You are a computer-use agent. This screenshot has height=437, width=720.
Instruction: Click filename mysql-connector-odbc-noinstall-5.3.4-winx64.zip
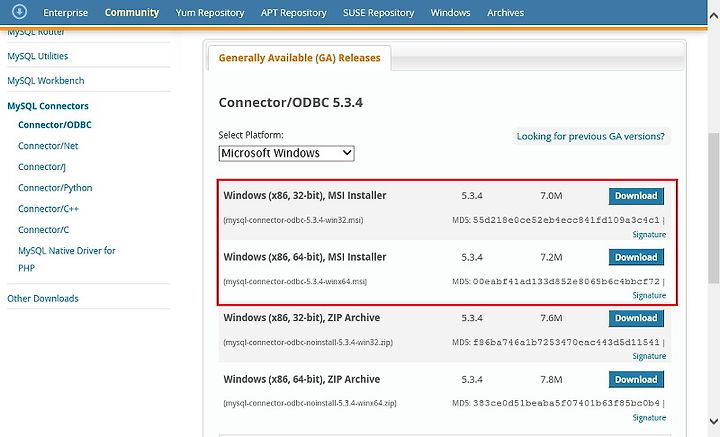pos(309,403)
